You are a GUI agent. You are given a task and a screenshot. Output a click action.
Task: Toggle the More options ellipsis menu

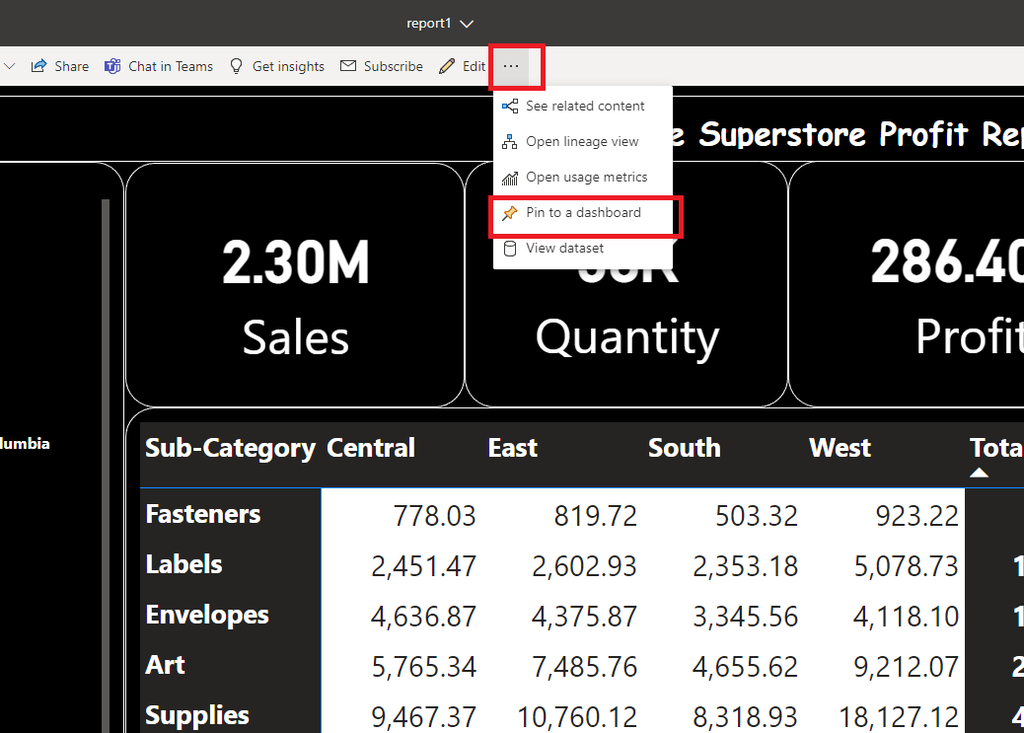(511, 66)
